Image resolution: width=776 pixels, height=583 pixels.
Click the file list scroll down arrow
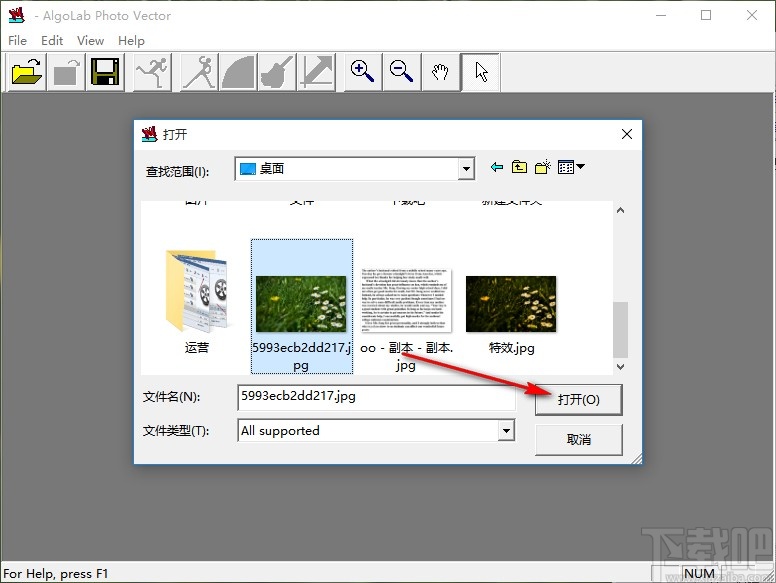[620, 367]
